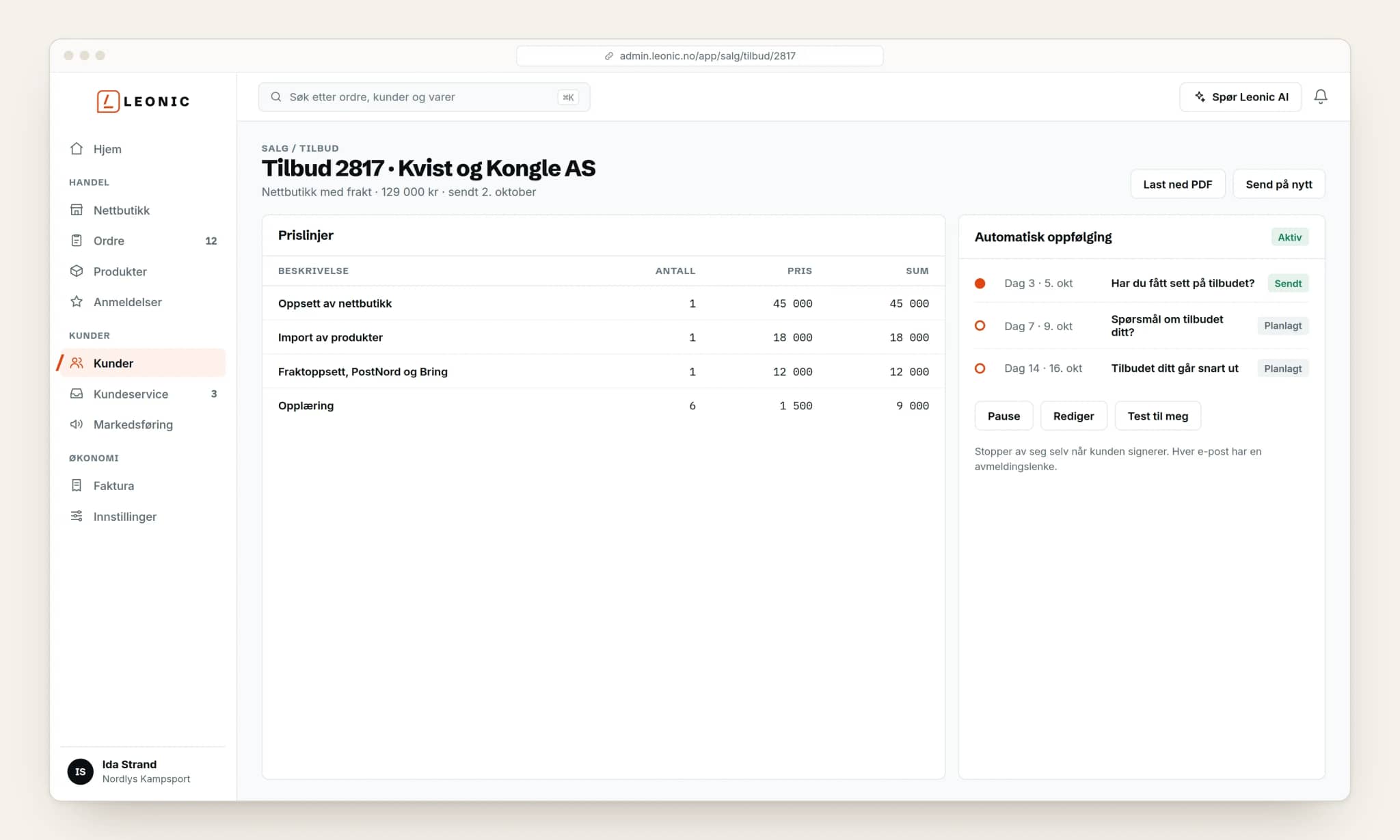Pause the automatic follow-up
Viewport: 1400px width, 840px height.
click(1004, 416)
